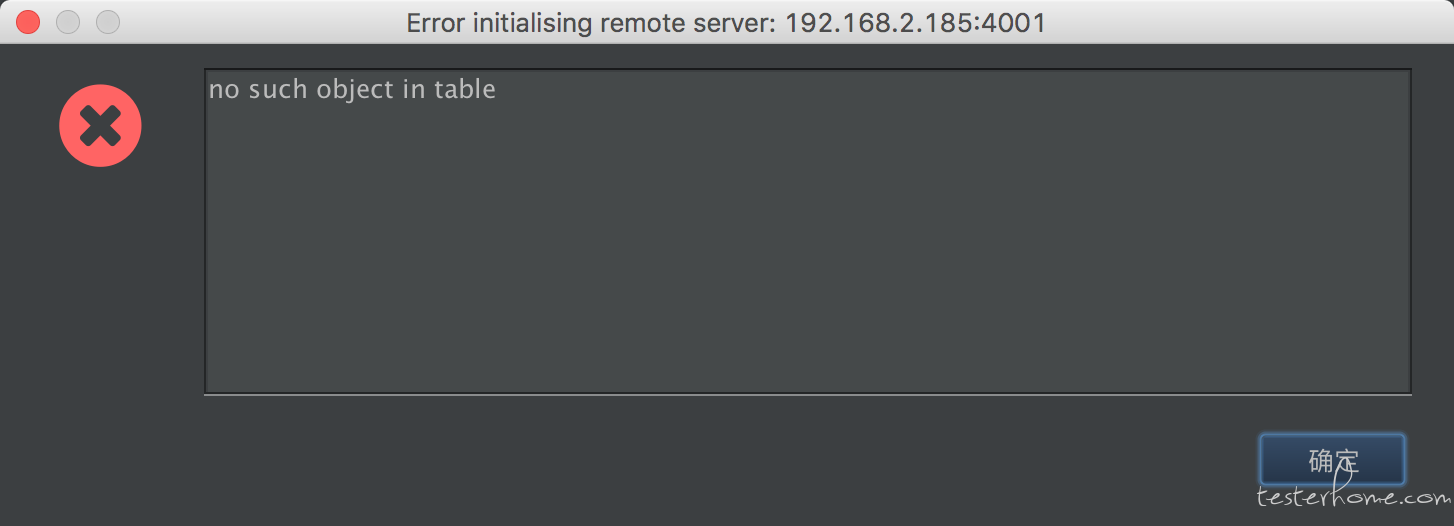1454x526 pixels.
Task: Click inside the error message text area
Action: coord(808,231)
